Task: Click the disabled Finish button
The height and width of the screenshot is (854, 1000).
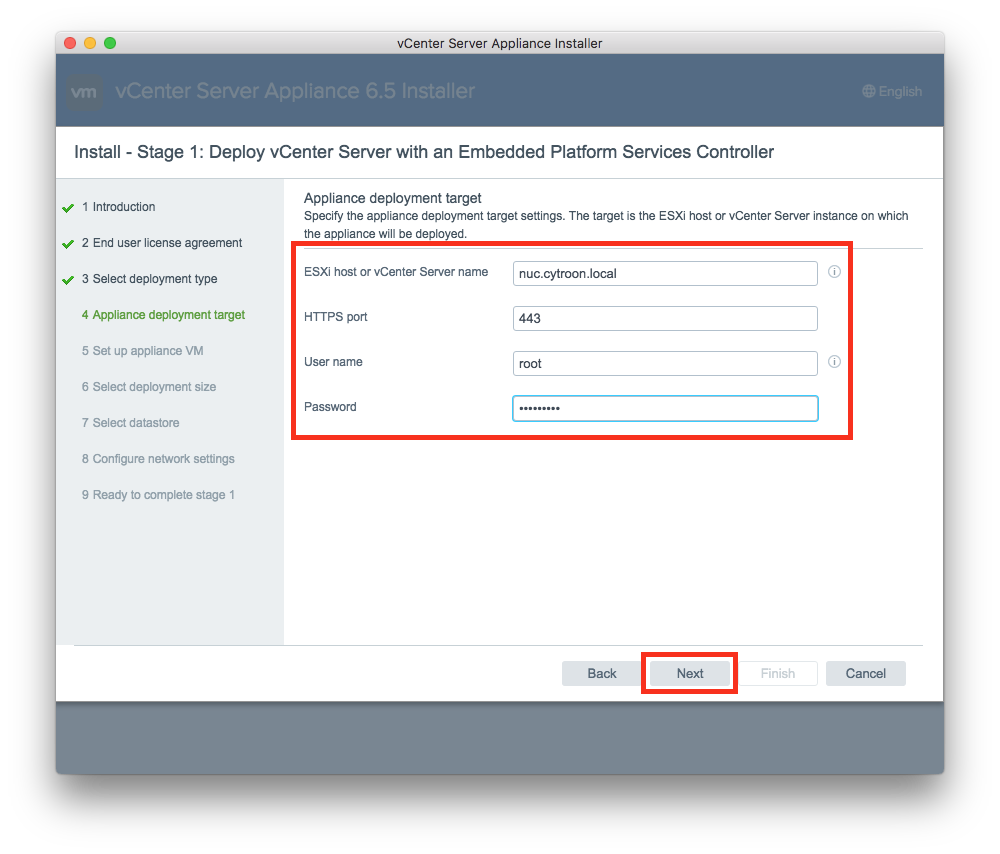Action: [x=777, y=674]
